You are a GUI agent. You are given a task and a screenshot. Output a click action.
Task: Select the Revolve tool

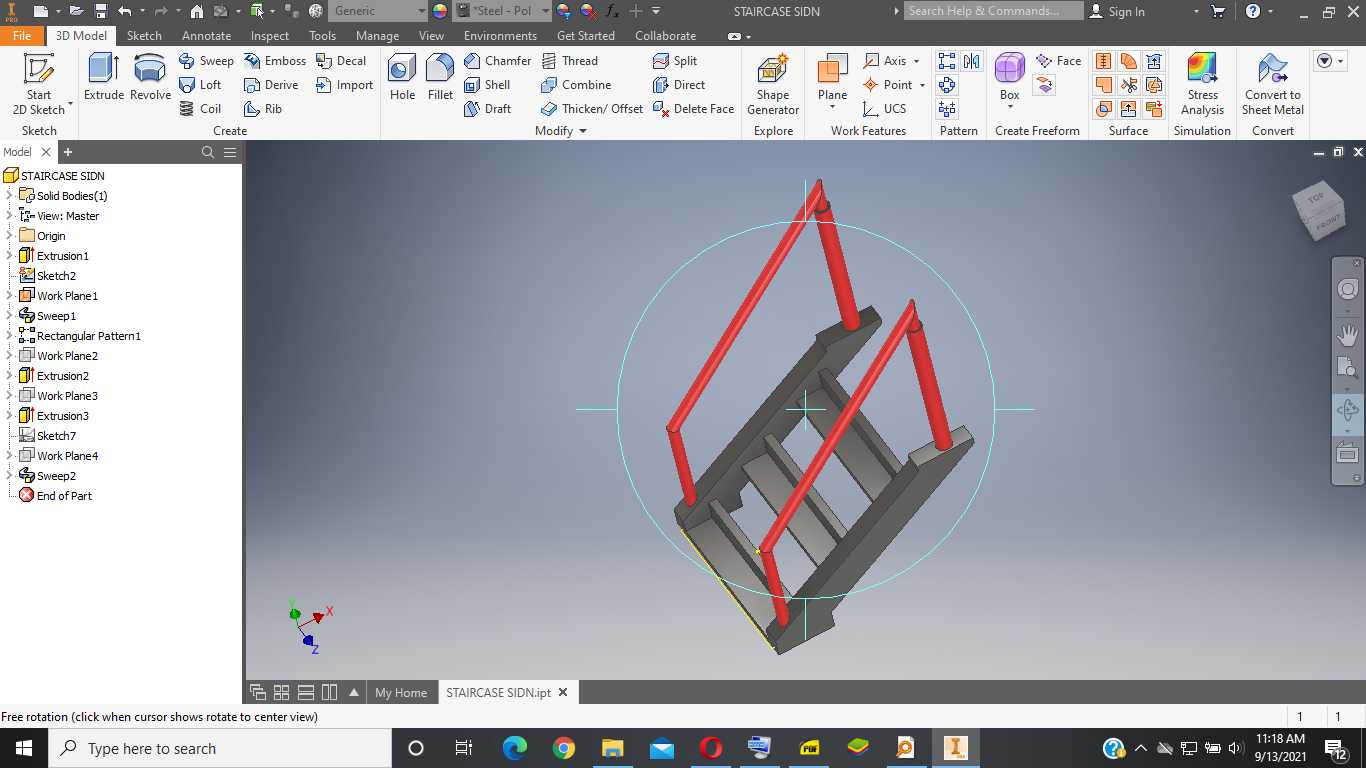(150, 77)
